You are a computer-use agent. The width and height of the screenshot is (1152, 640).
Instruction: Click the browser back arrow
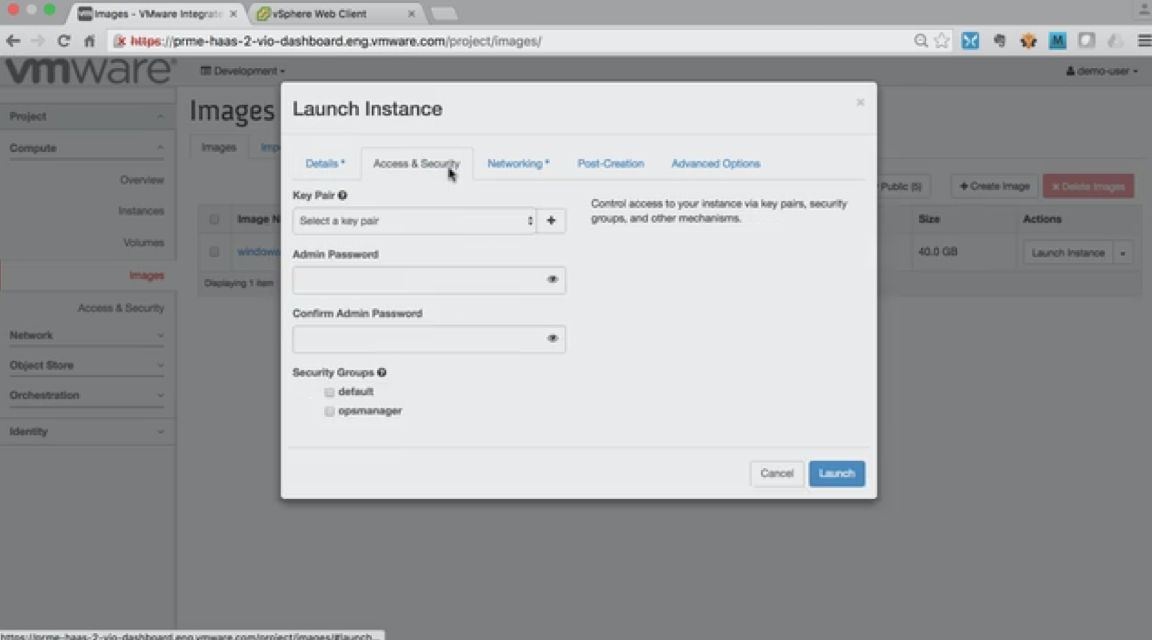tap(13, 41)
